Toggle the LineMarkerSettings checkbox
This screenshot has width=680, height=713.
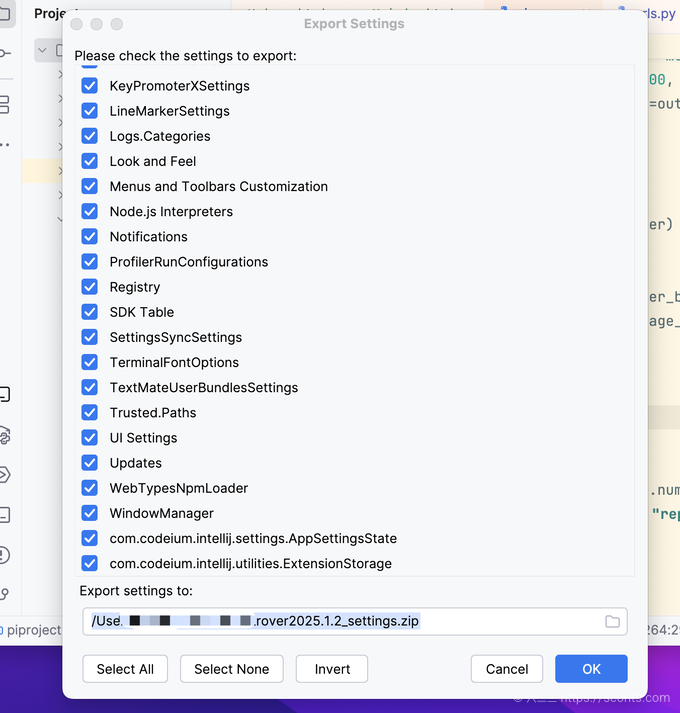pos(90,110)
